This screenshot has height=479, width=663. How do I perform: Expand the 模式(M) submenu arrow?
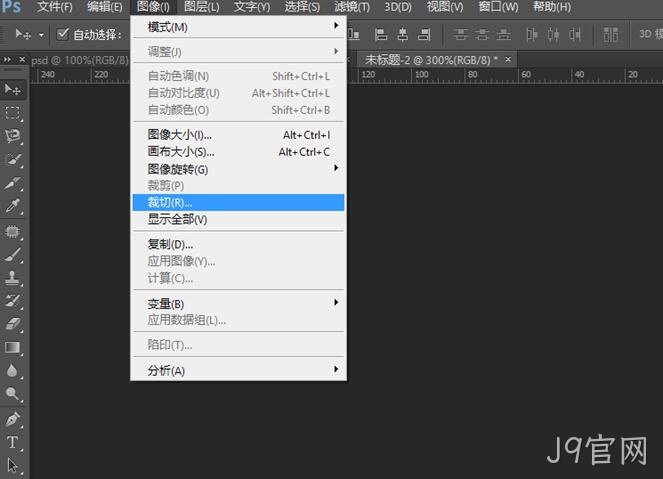tap(336, 25)
